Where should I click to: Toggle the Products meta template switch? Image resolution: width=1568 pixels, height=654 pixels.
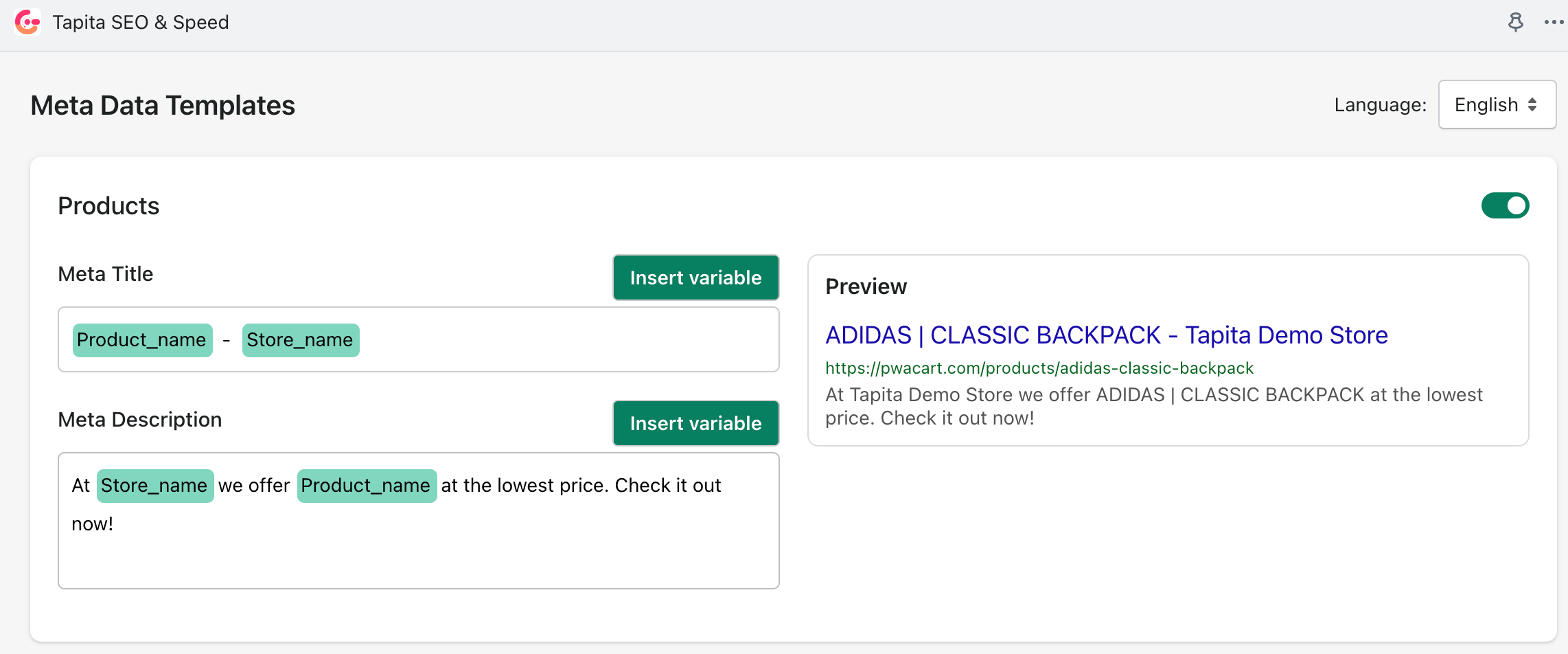[1505, 205]
